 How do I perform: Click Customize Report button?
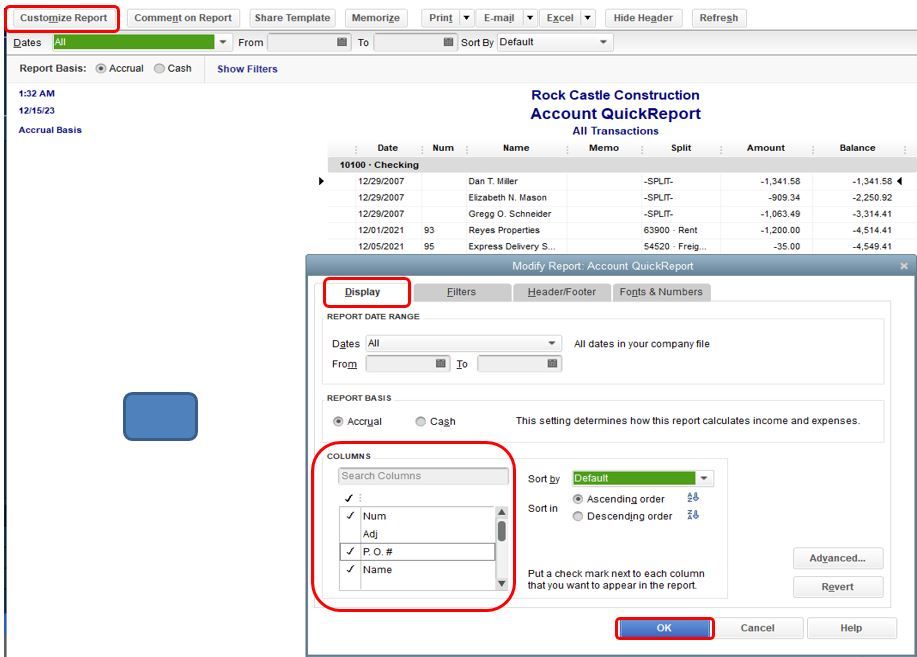pyautogui.click(x=63, y=18)
